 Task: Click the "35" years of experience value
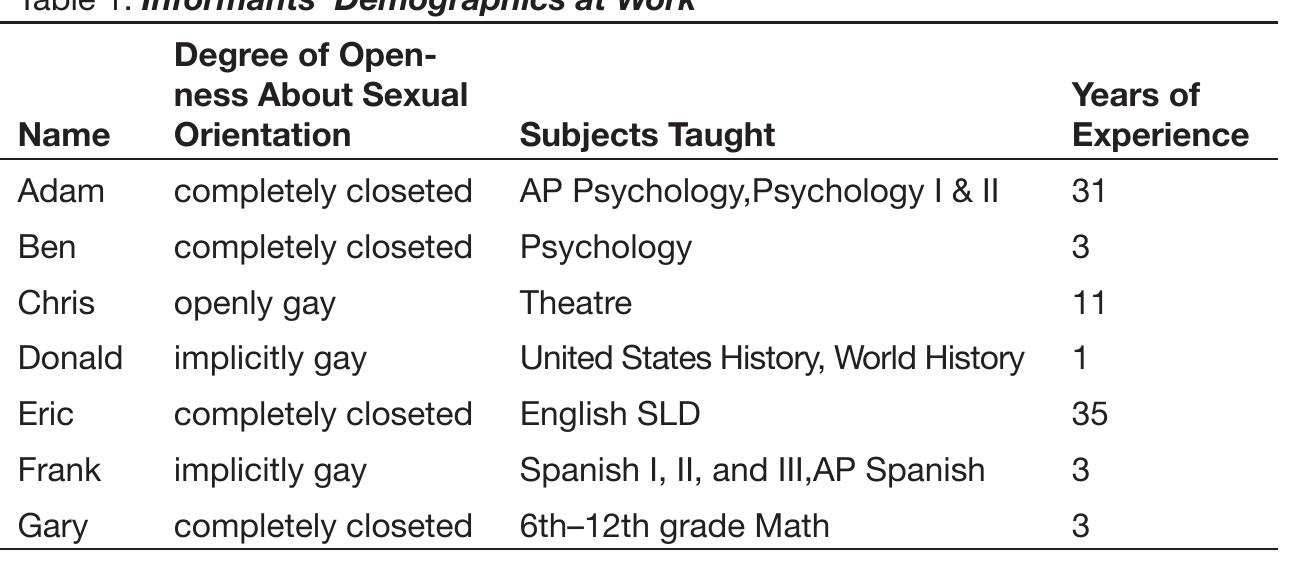(x=1089, y=414)
